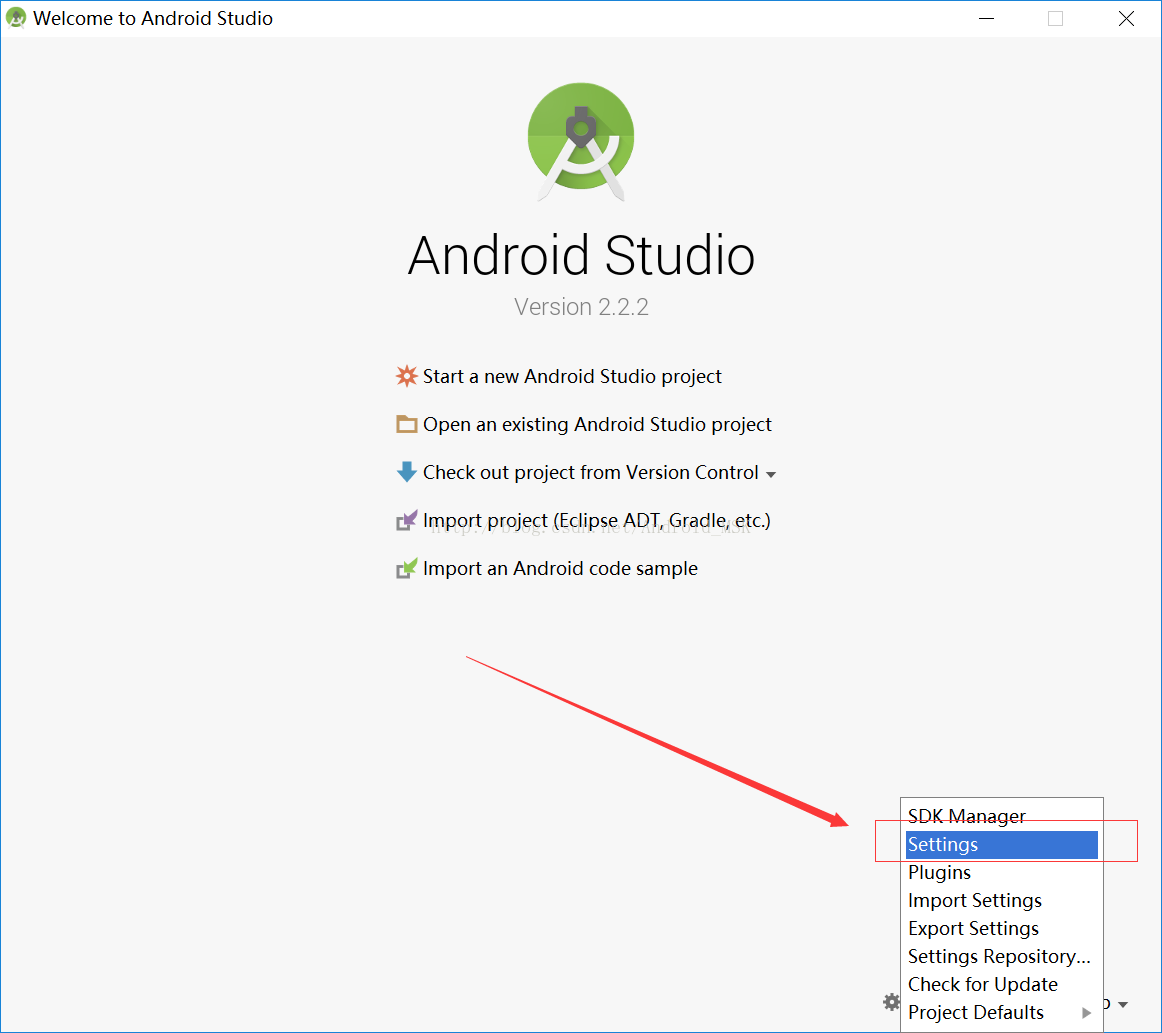
Task: Click the green Import code sample icon
Action: click(406, 568)
